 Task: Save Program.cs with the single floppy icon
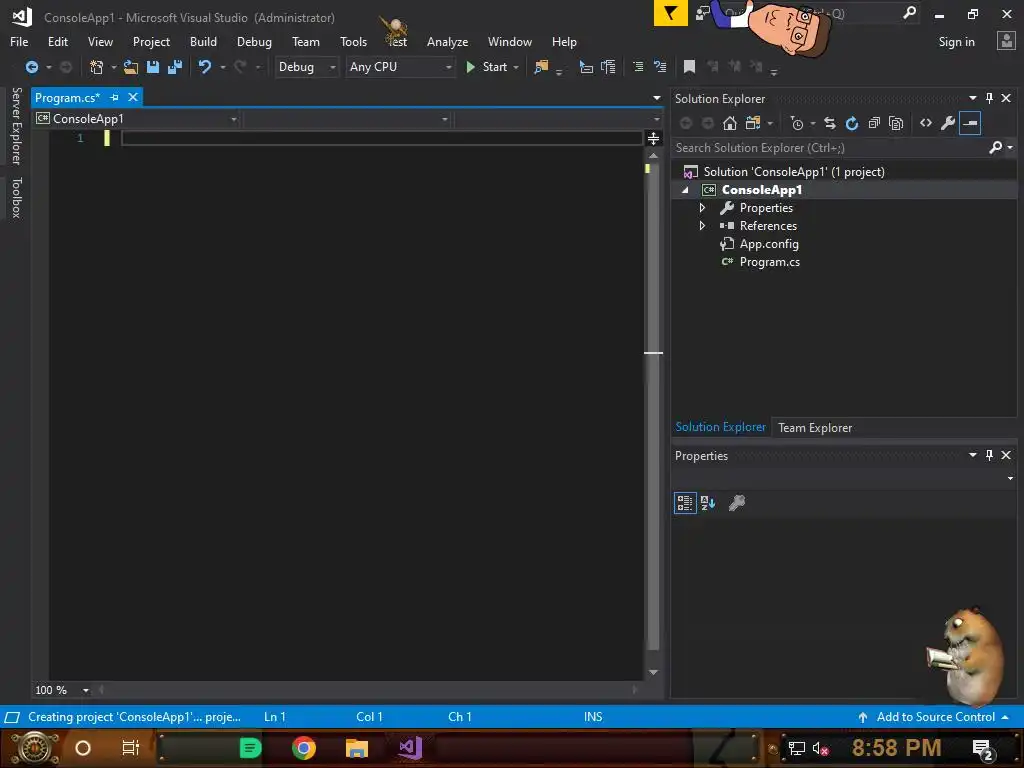pyautogui.click(x=153, y=67)
